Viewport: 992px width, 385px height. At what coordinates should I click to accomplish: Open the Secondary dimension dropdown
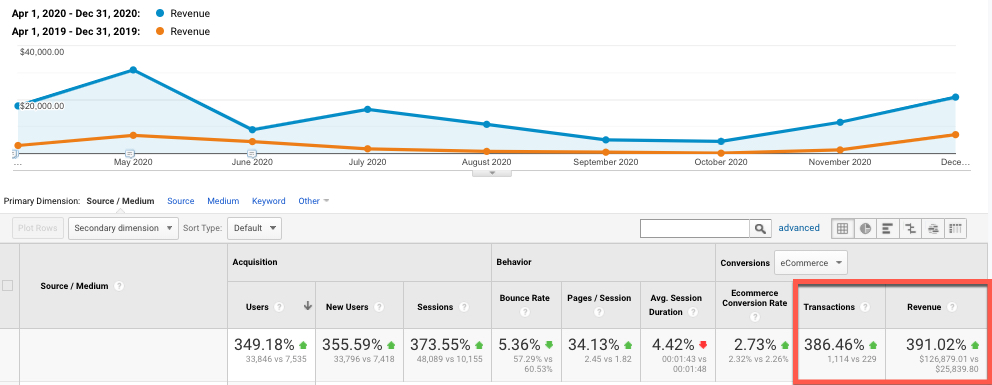tap(123, 228)
